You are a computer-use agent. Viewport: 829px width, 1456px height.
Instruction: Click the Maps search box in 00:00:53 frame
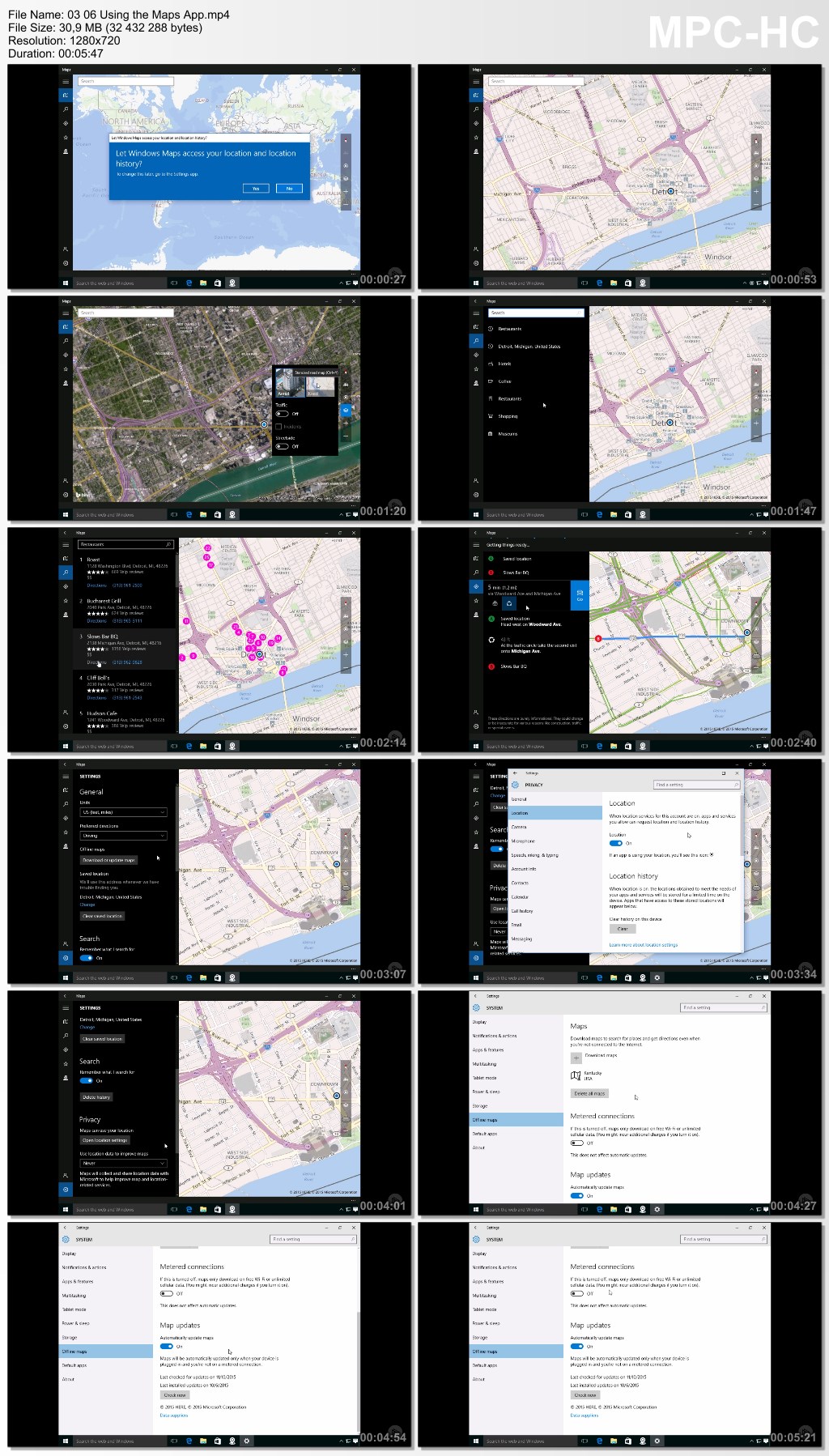(x=536, y=81)
